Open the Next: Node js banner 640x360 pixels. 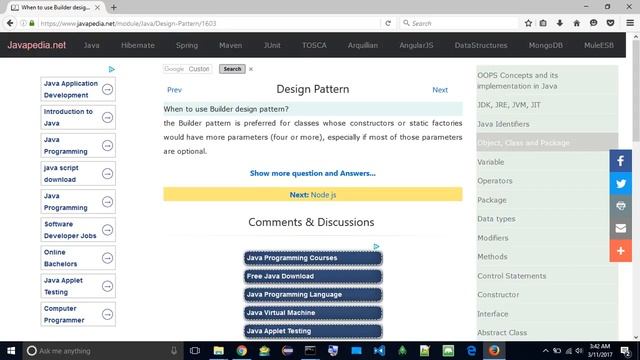[x=313, y=195]
